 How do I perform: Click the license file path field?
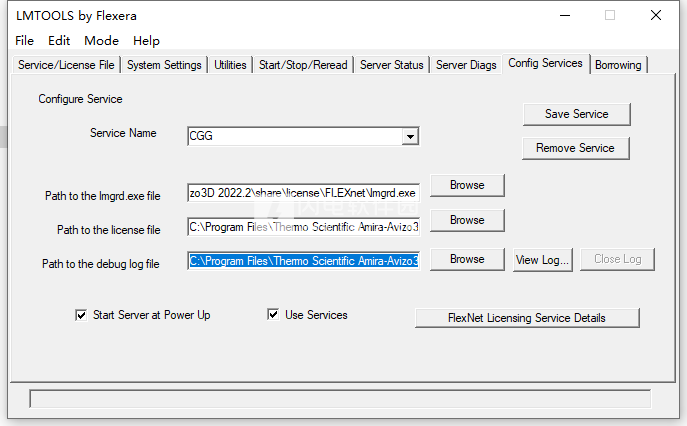tap(303, 227)
